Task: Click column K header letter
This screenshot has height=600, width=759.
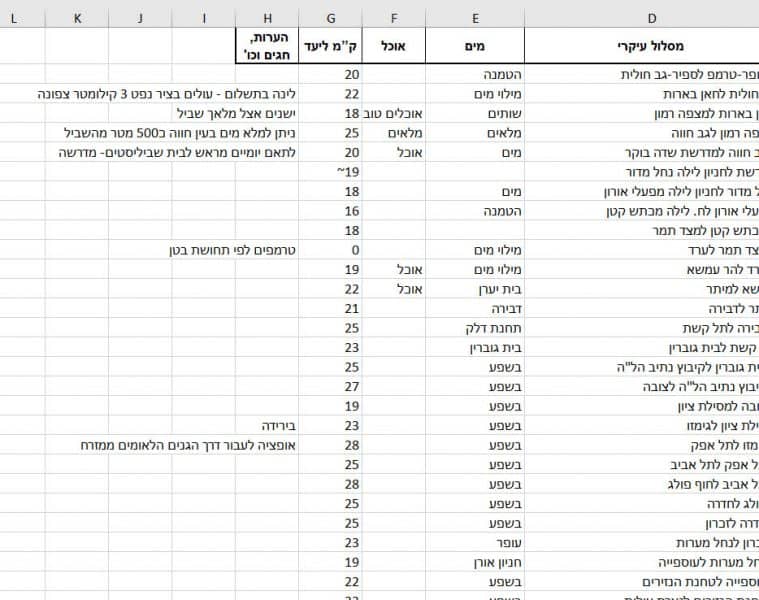Action: click(78, 16)
